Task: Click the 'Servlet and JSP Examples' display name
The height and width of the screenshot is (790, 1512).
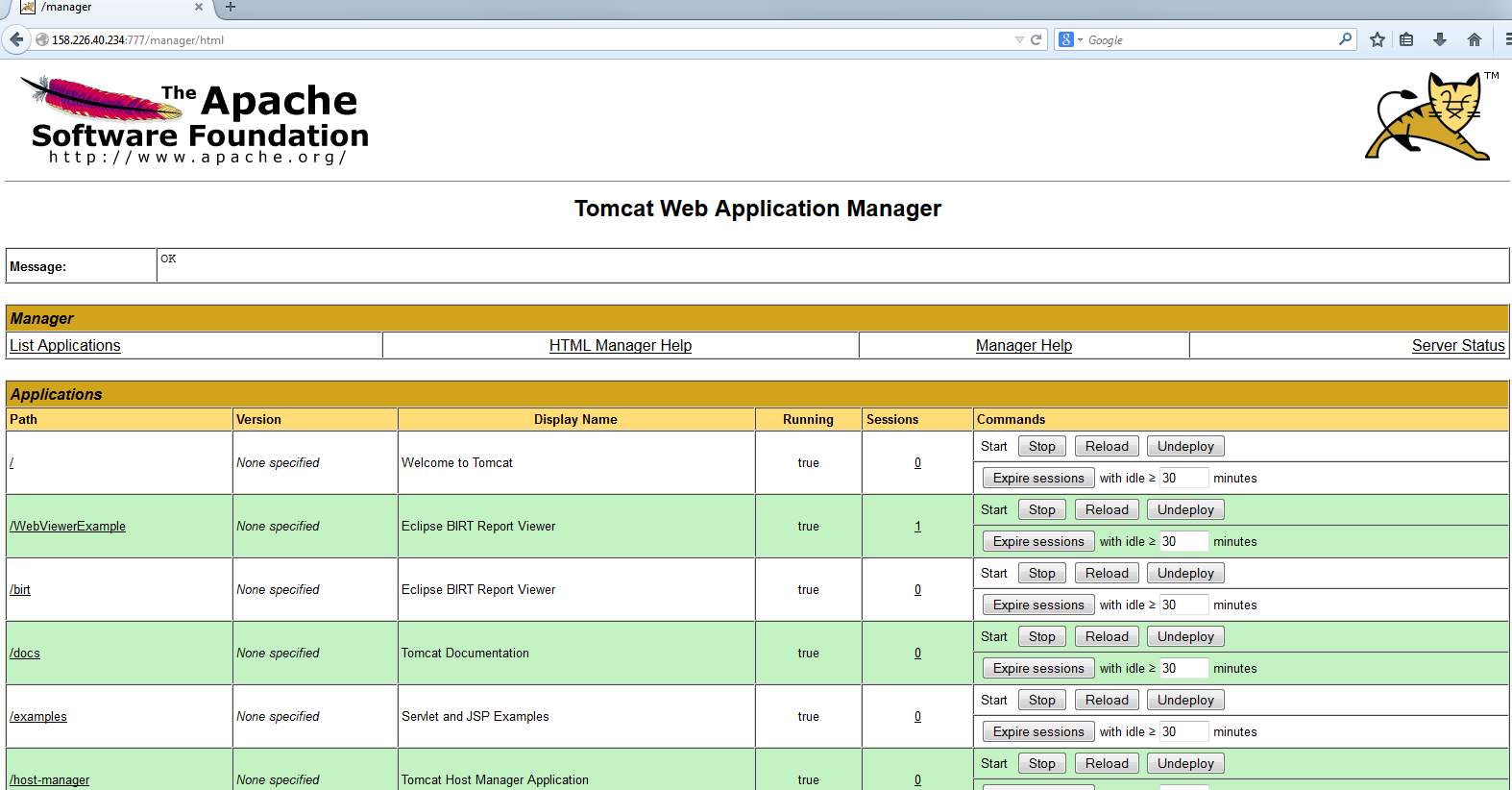Action: pos(476,716)
